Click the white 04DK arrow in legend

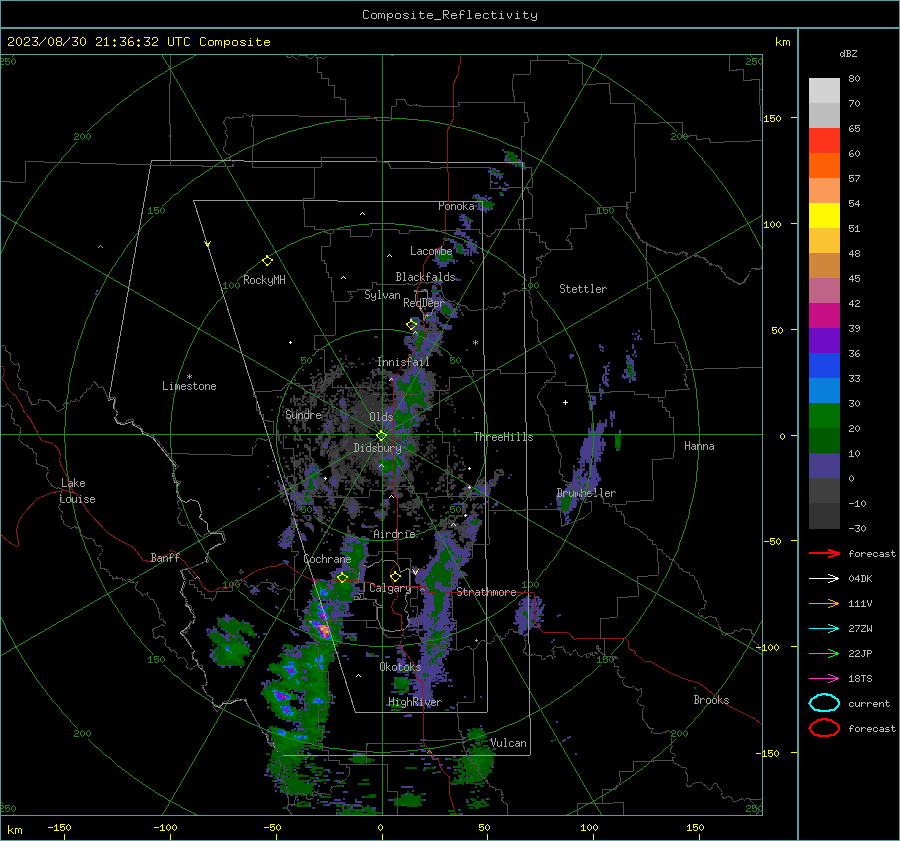(824, 578)
